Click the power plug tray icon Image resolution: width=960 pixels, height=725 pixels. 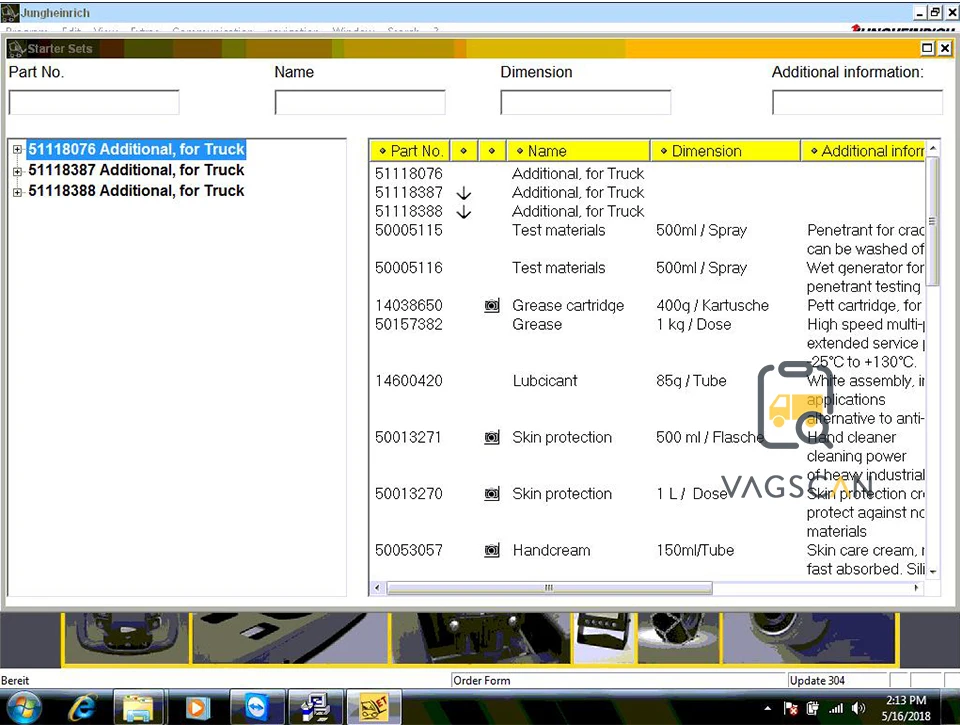pyautogui.click(x=812, y=708)
